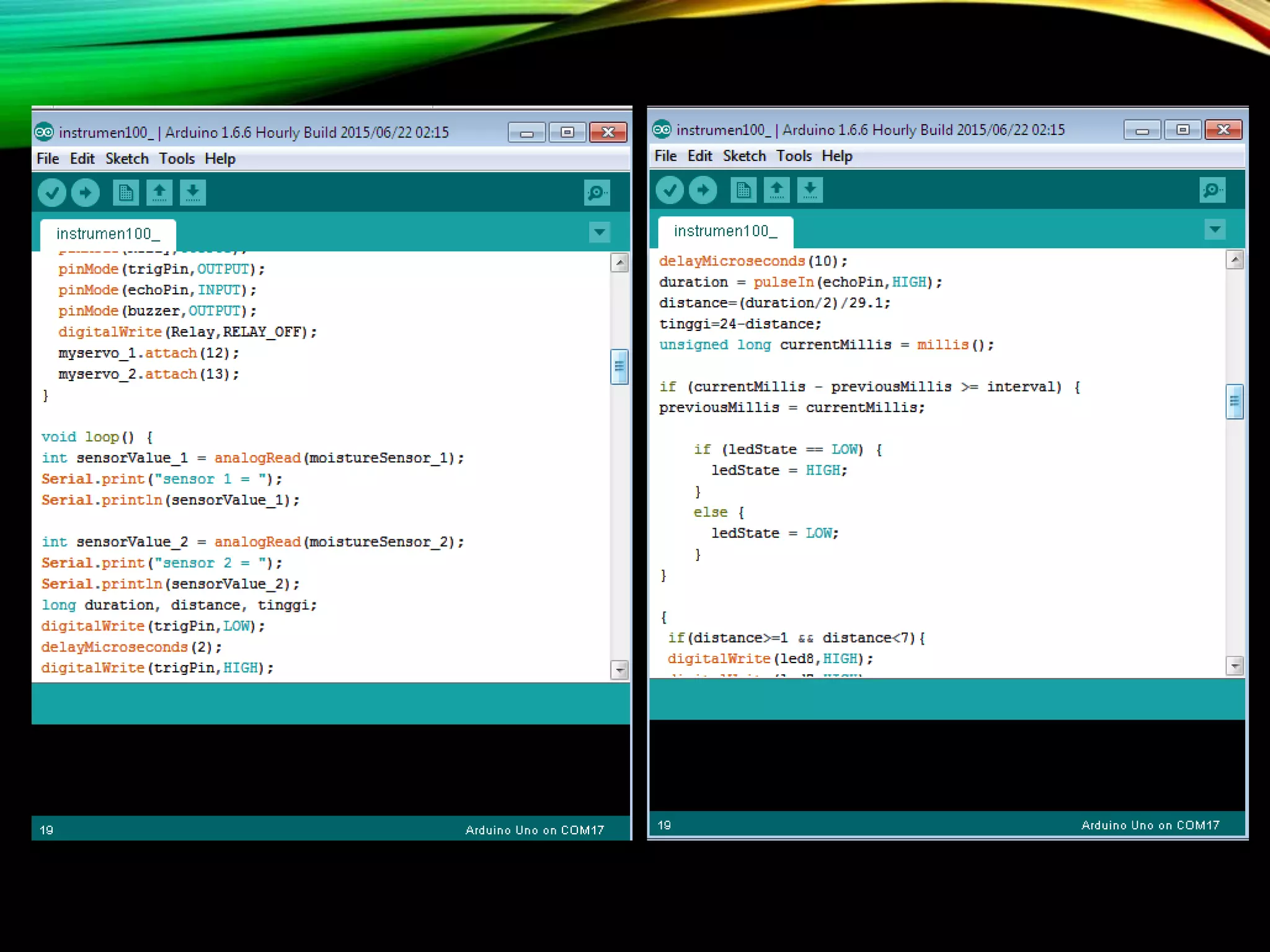Open Serial Monitor icon in right window
The height and width of the screenshot is (952, 1270).
tap(1212, 190)
